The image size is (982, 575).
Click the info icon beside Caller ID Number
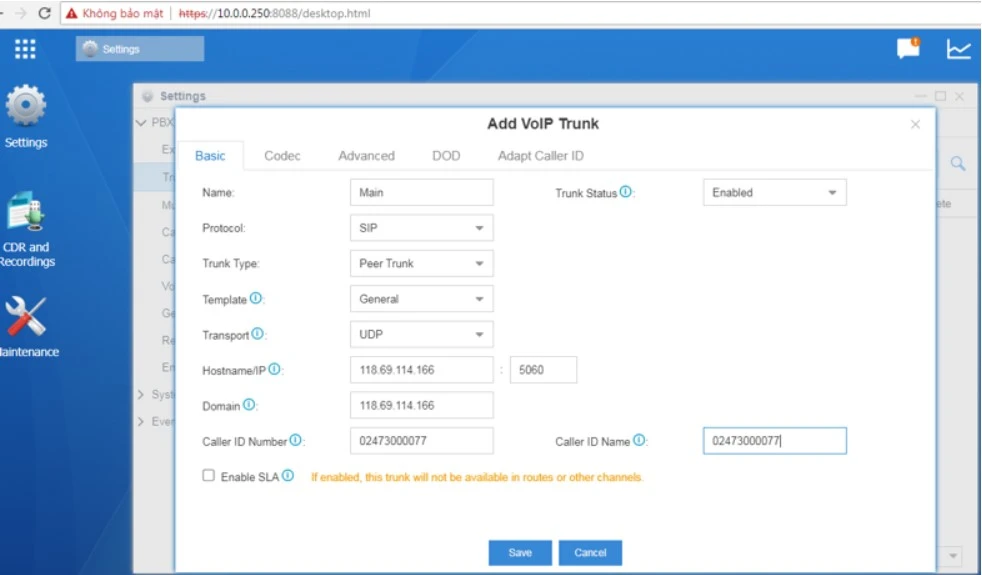tap(296, 440)
